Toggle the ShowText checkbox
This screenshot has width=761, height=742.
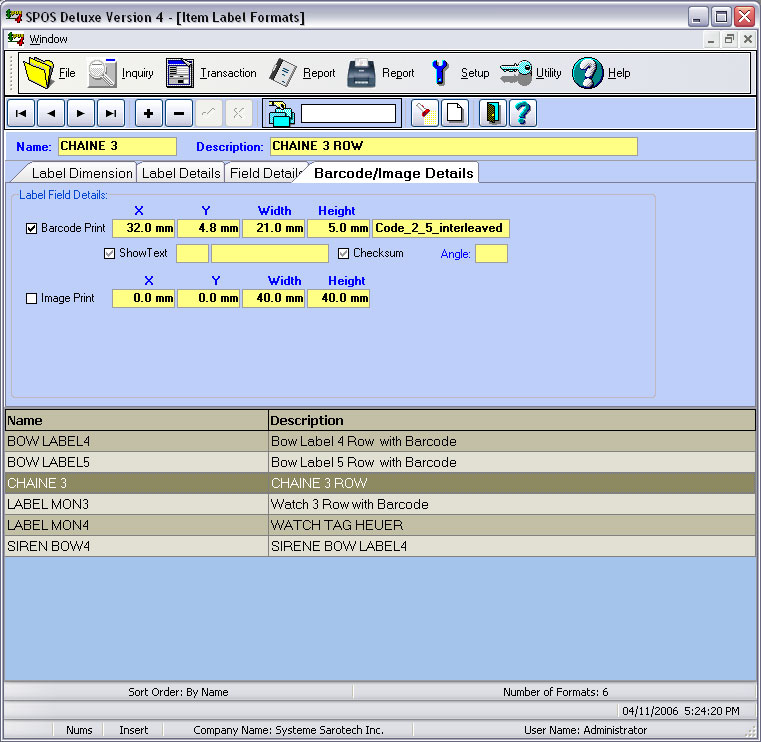click(x=109, y=253)
